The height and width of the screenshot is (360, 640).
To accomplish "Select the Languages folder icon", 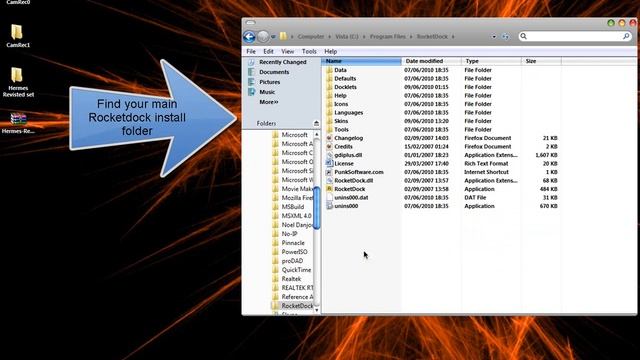I will tap(329, 113).
